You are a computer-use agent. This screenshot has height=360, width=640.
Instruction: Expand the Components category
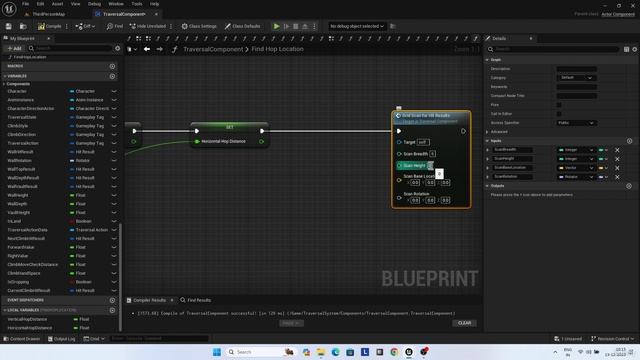pos(4,84)
